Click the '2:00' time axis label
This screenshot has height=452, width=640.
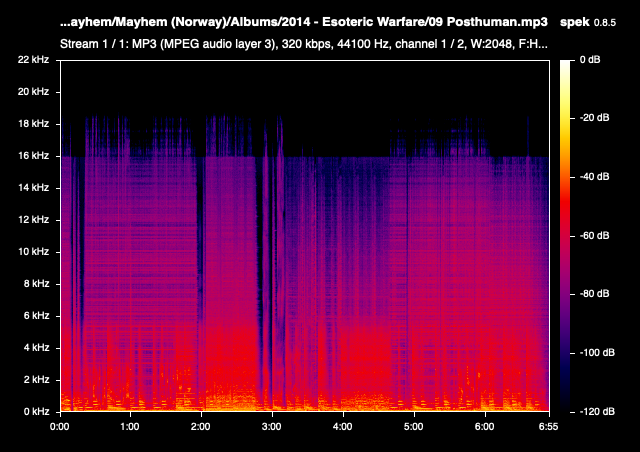coord(200,427)
